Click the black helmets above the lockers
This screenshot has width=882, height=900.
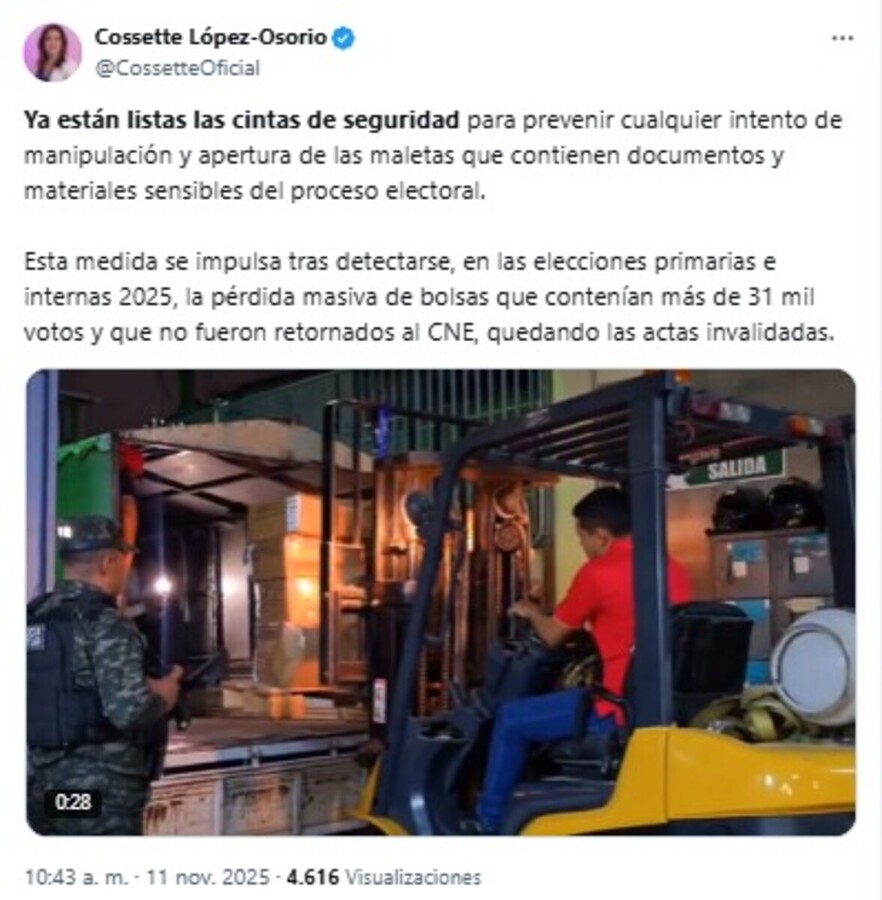click(x=769, y=506)
